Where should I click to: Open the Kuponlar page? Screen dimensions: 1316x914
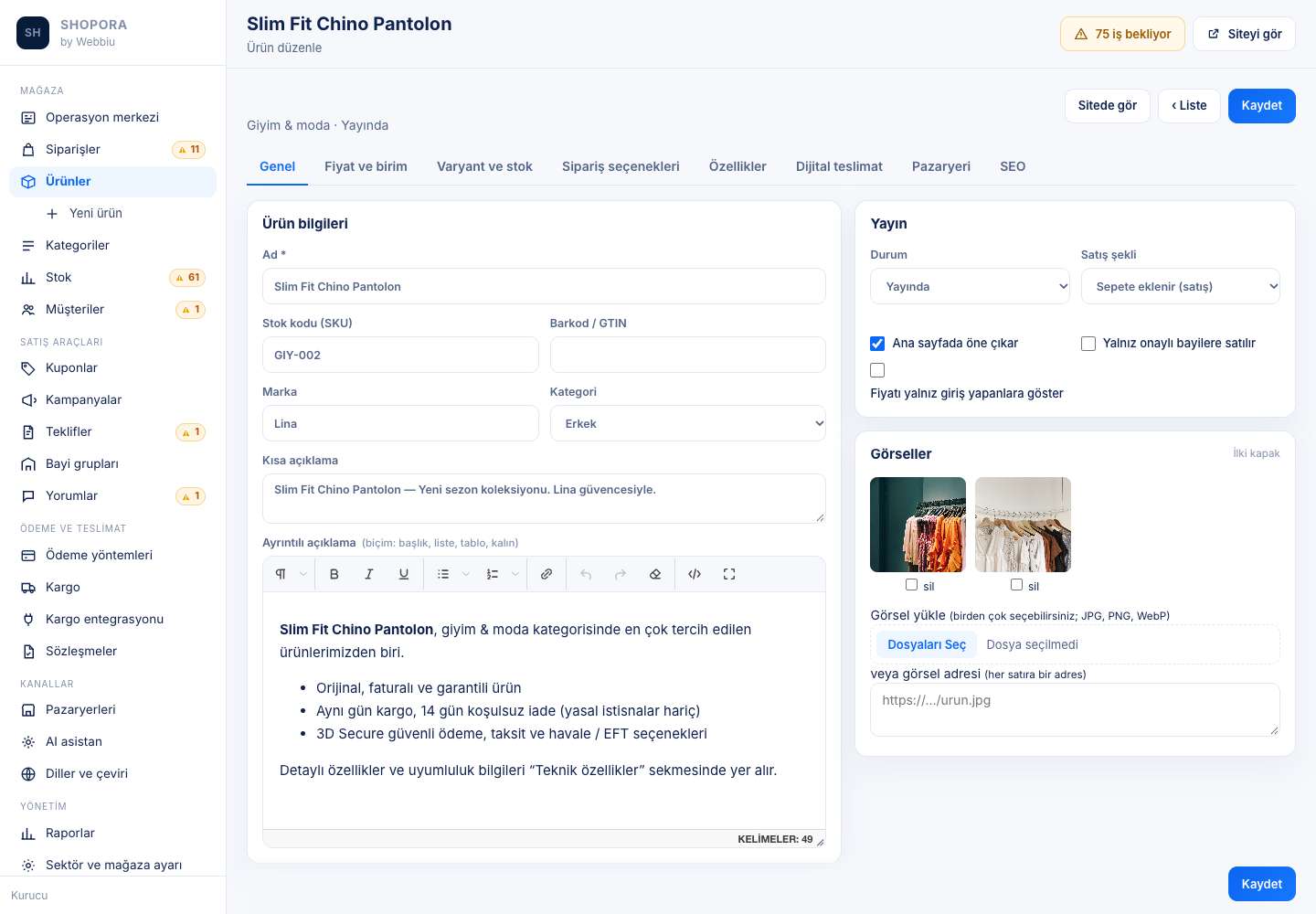click(113, 367)
